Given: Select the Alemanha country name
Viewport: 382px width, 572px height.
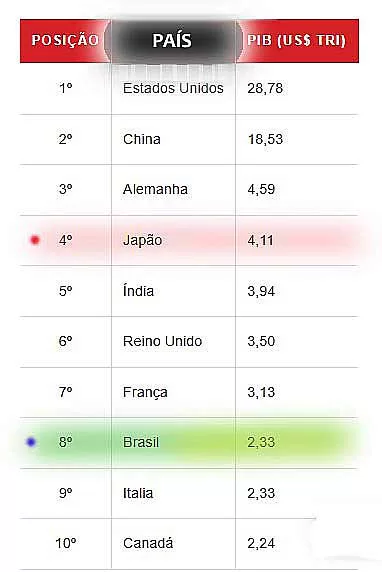Looking at the screenshot, I should pos(155,189).
